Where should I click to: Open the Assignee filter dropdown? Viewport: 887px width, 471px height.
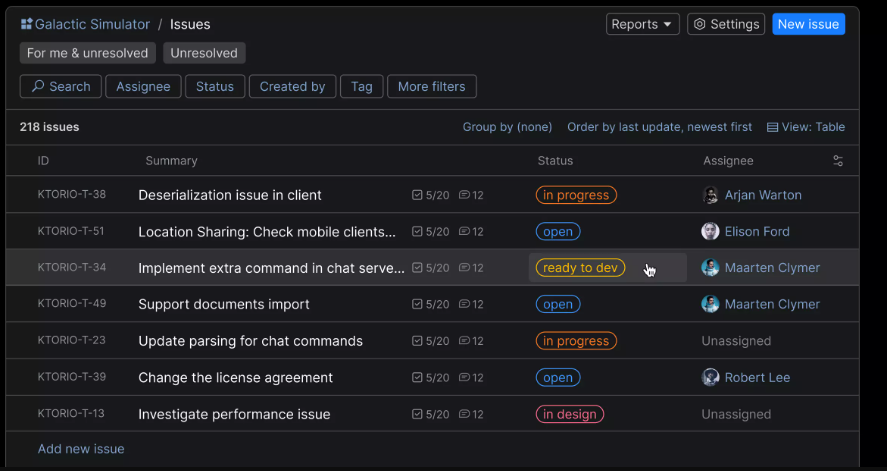tap(143, 87)
